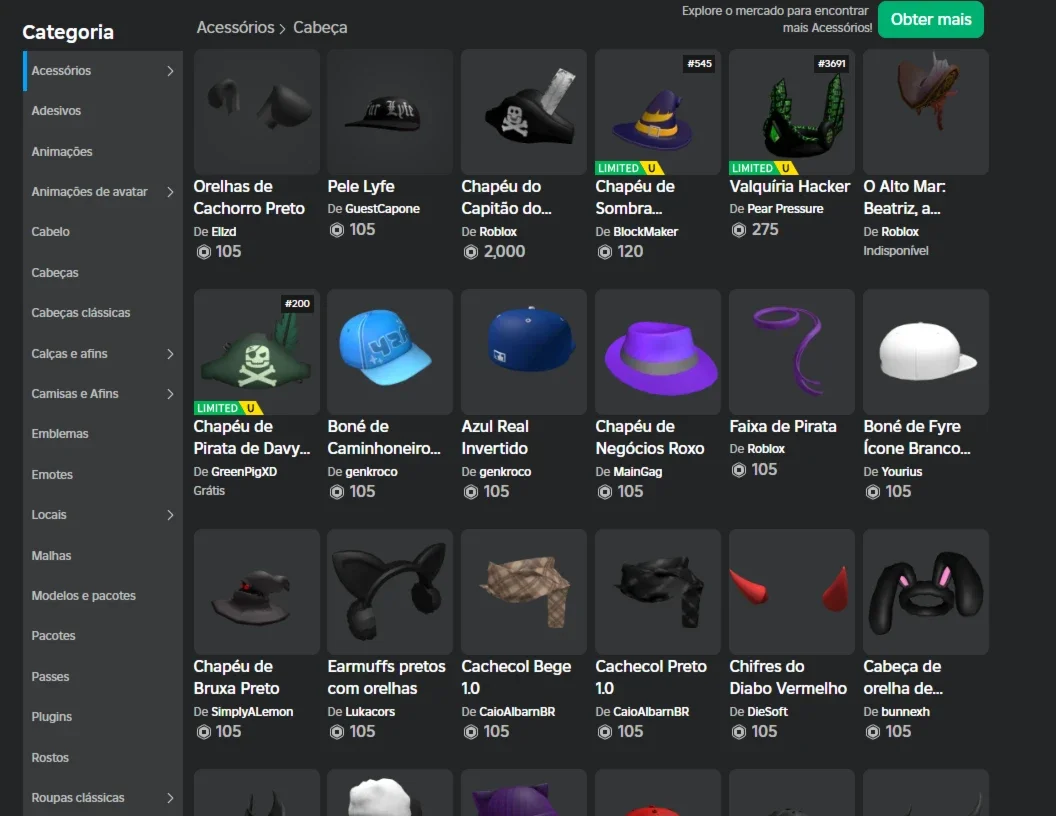Expand Calças e afins submenu arrow

170,353
